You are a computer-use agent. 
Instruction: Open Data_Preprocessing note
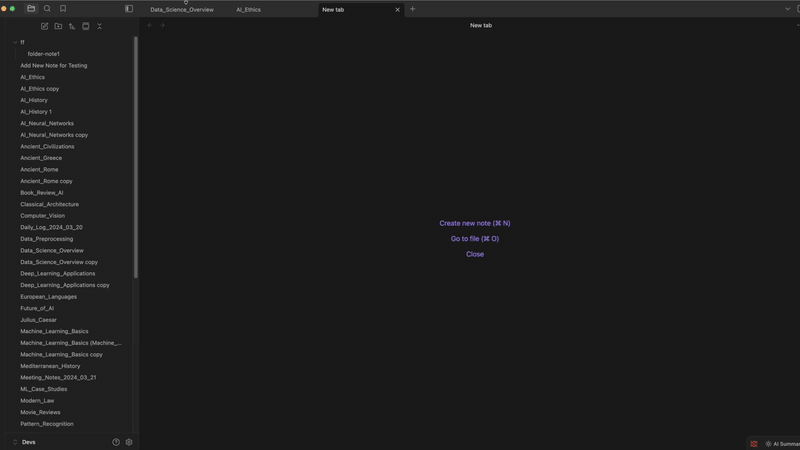pos(46,239)
